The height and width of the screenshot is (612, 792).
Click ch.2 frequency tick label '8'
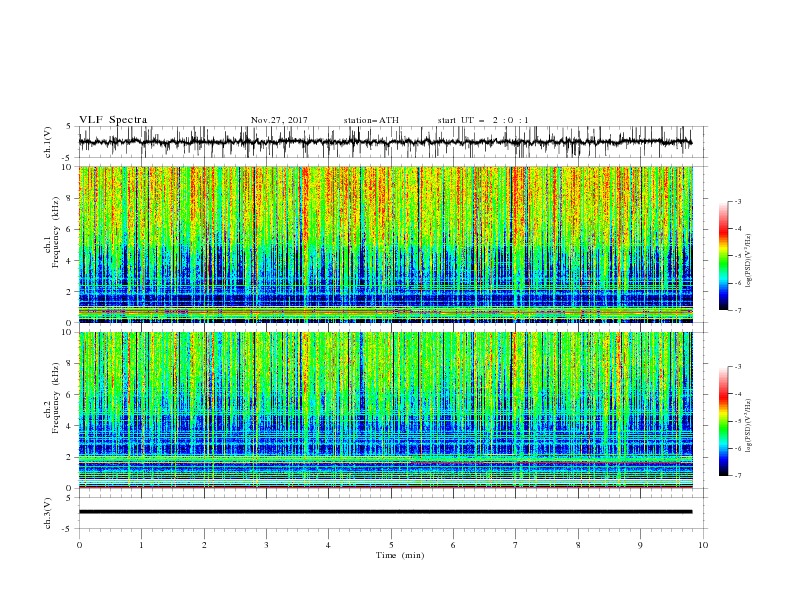(x=70, y=364)
